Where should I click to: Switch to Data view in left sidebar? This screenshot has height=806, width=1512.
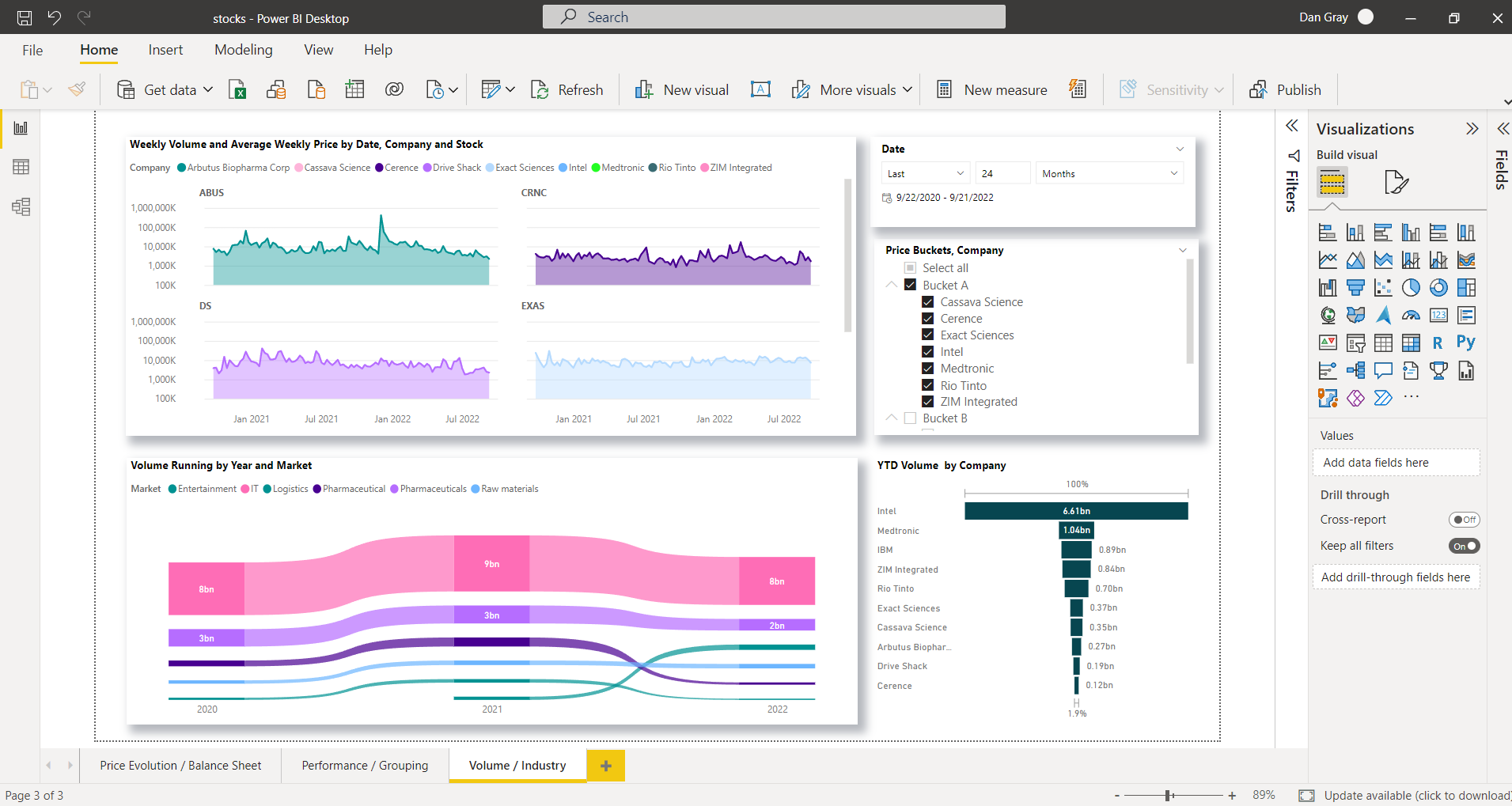click(21, 167)
